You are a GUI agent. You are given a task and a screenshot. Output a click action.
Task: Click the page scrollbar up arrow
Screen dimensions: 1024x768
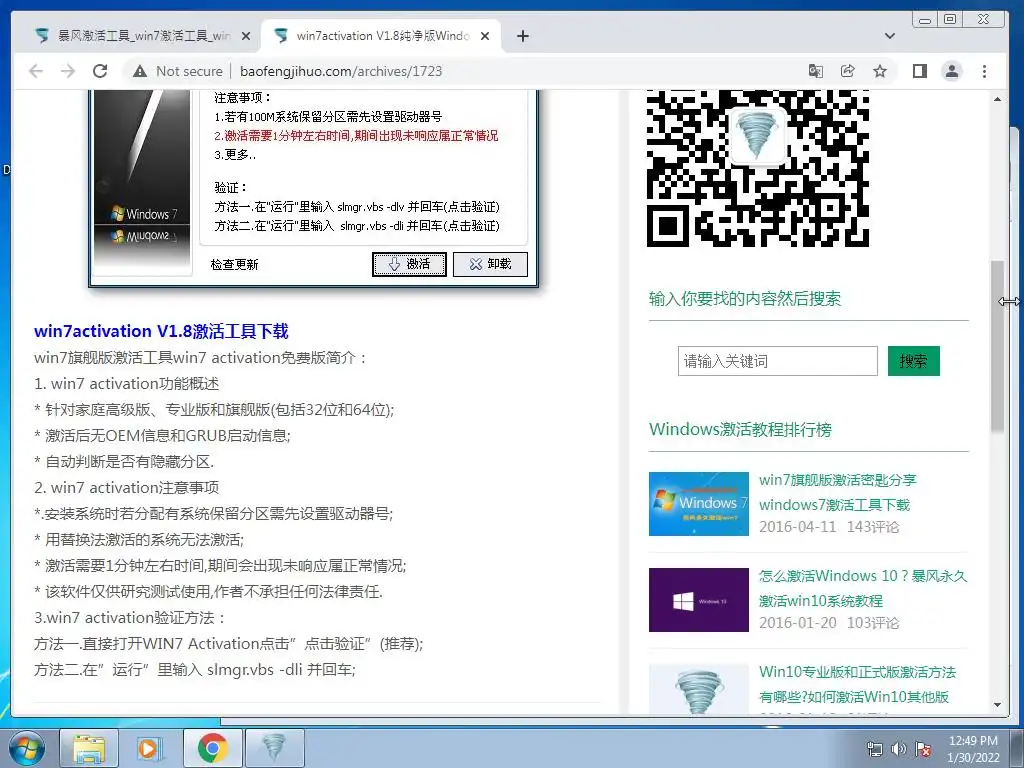[997, 99]
